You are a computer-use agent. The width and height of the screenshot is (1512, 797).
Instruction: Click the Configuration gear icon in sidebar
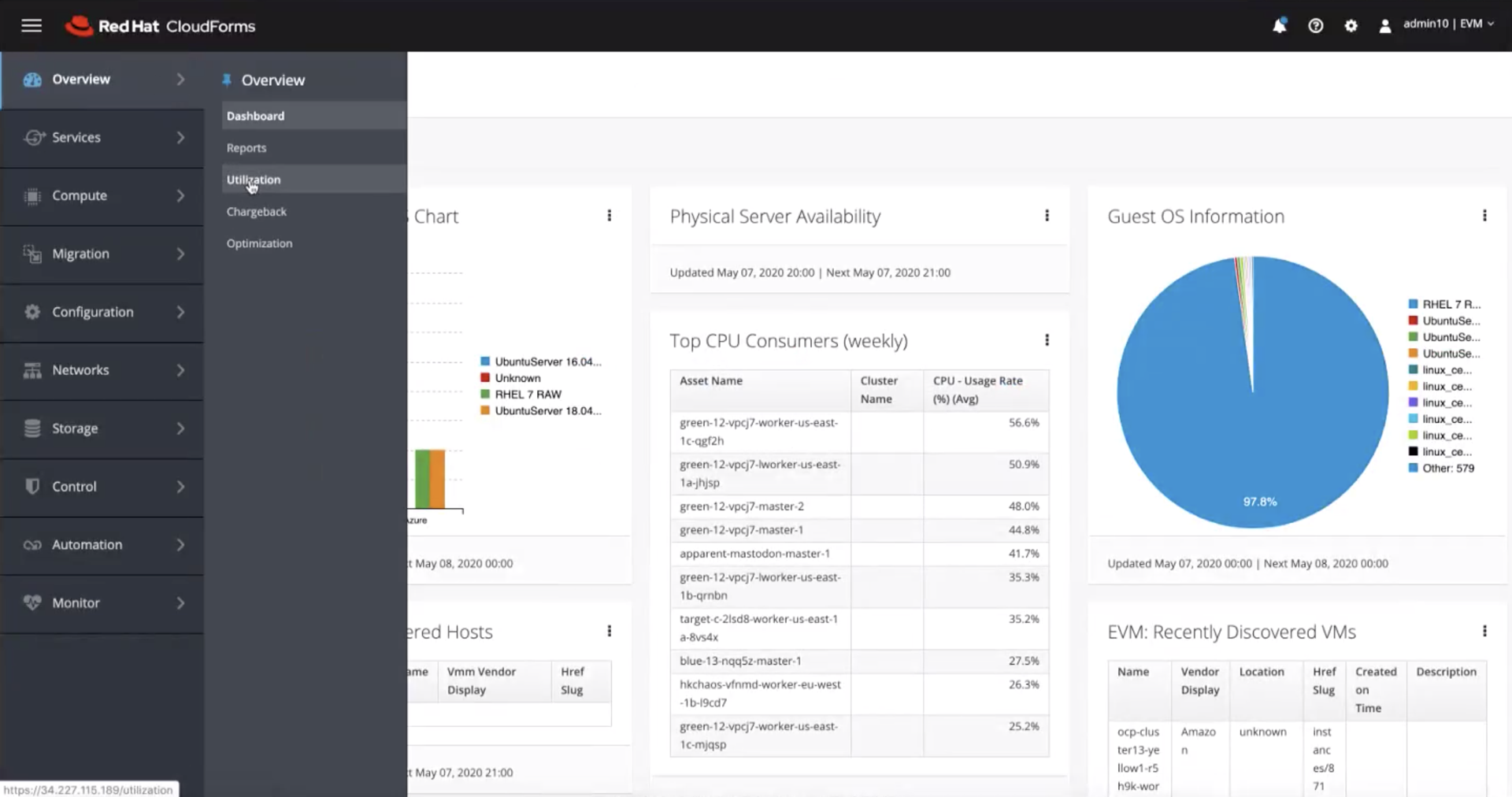[32, 312]
